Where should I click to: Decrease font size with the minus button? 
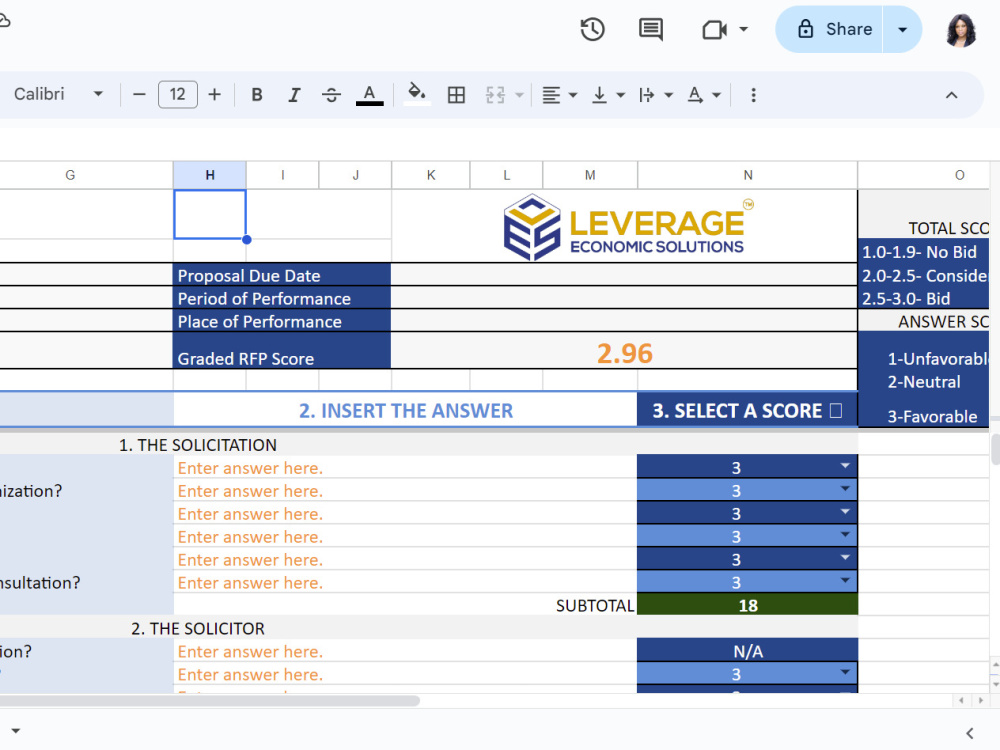coord(139,94)
